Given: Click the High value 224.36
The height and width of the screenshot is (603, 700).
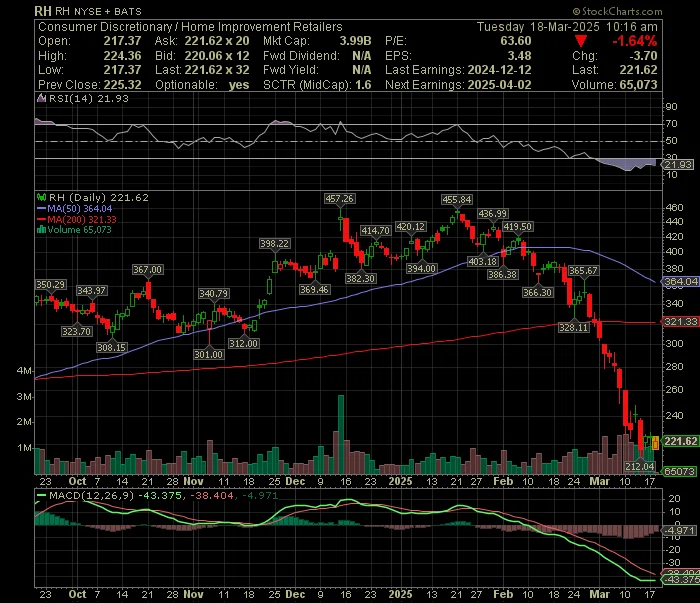Looking at the screenshot, I should click(x=122, y=56).
